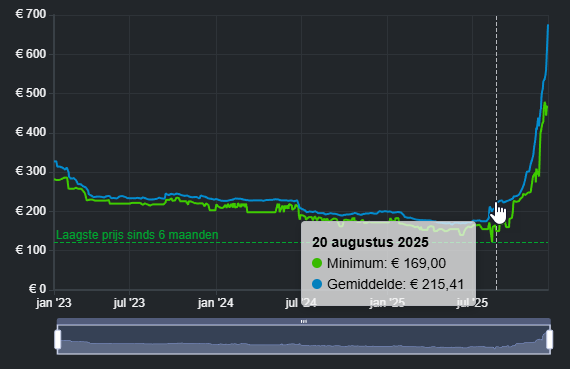This screenshot has height=369, width=570.
Task: Click the green Minimum legend dot in tooltip
Action: point(317,263)
